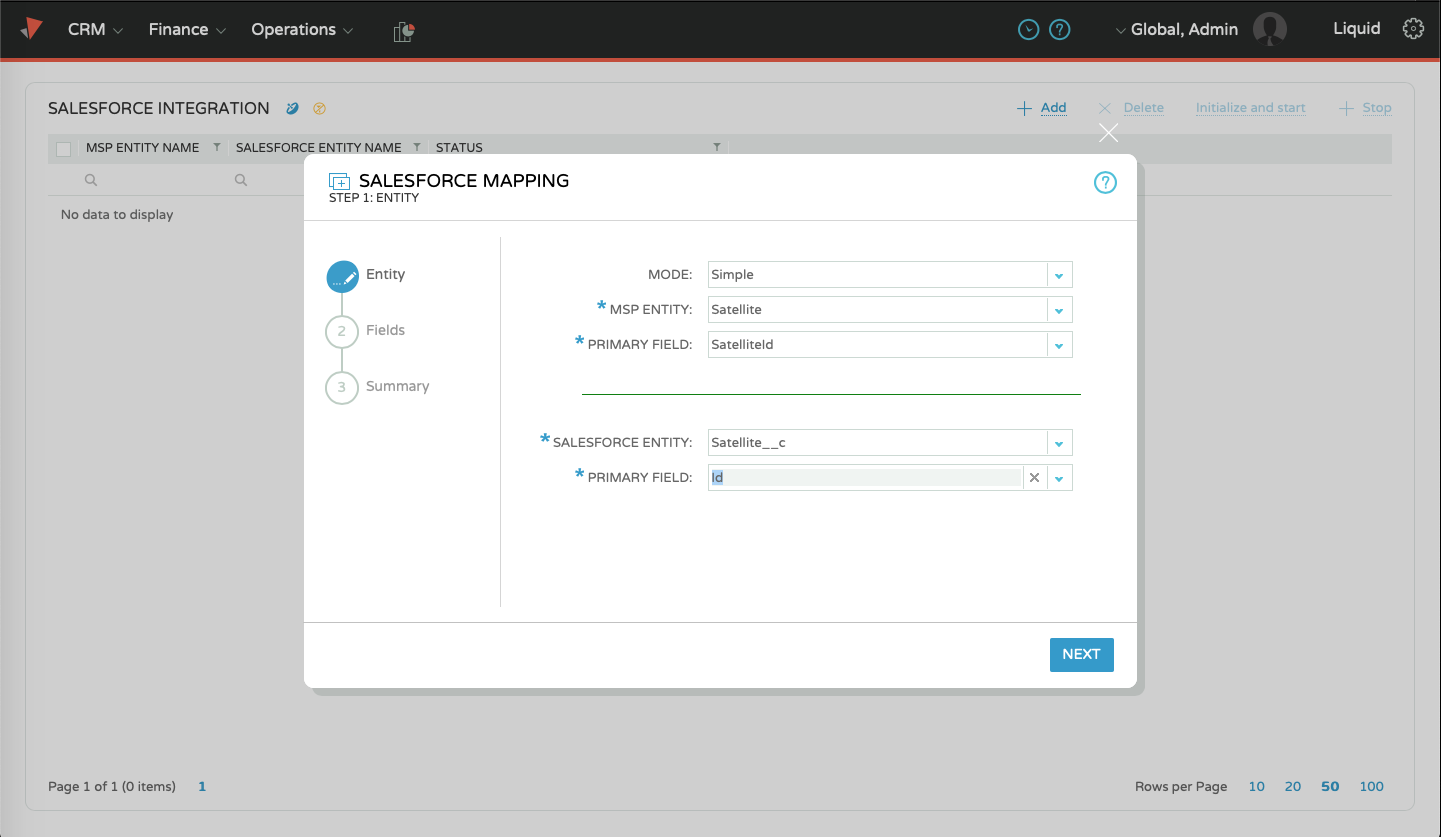Screen dimensions: 1441x837
Task: Select the Fields wizard step
Action: (366, 331)
